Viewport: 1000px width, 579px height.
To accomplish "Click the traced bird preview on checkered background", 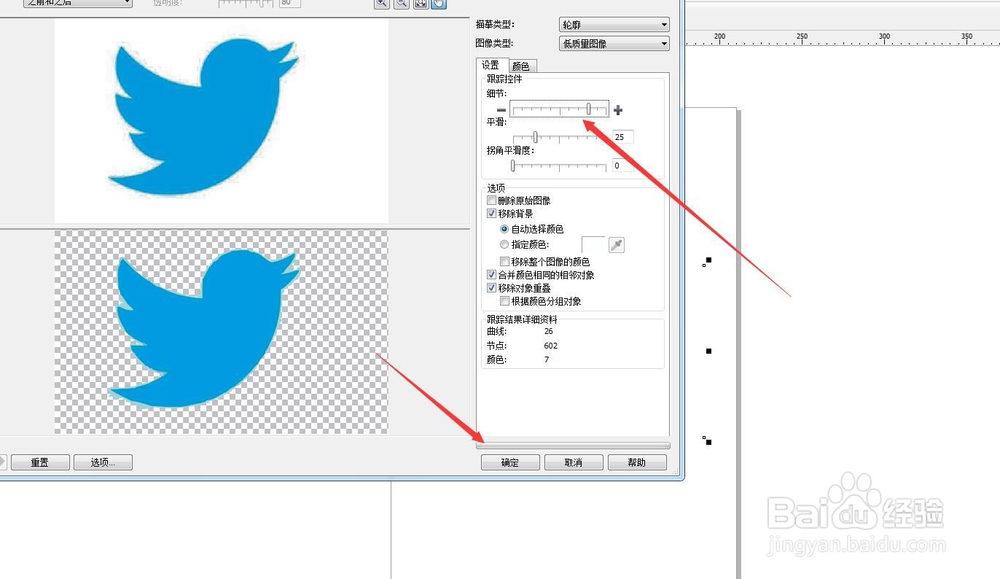I will [221, 332].
